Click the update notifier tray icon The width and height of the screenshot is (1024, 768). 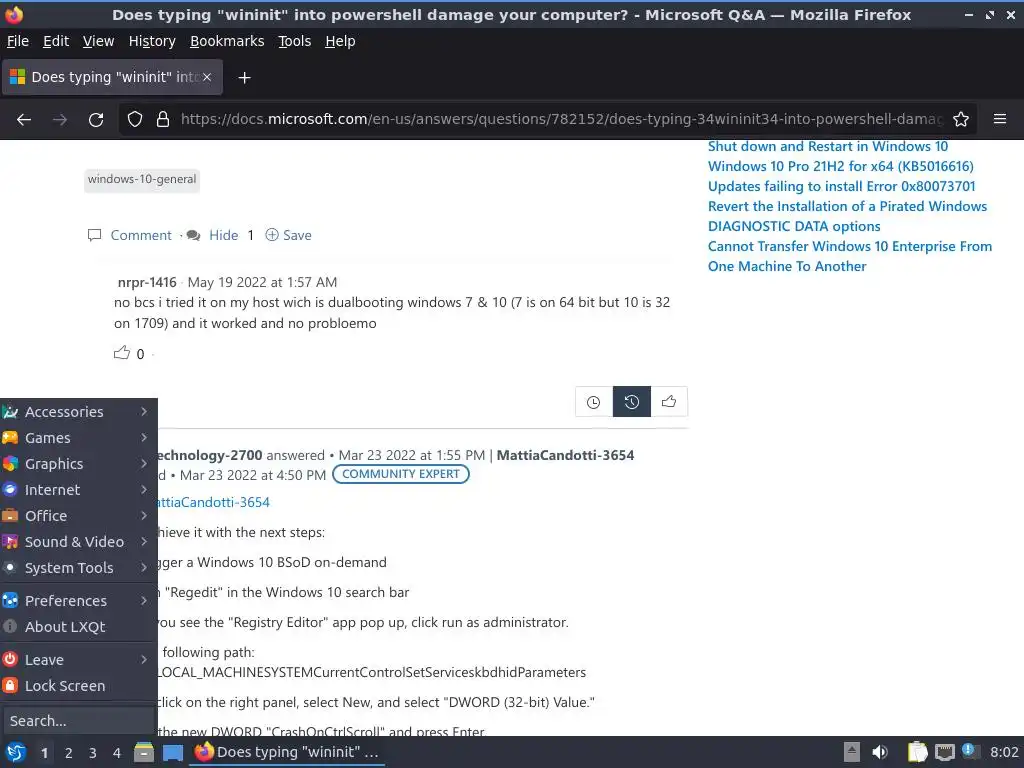point(969,751)
